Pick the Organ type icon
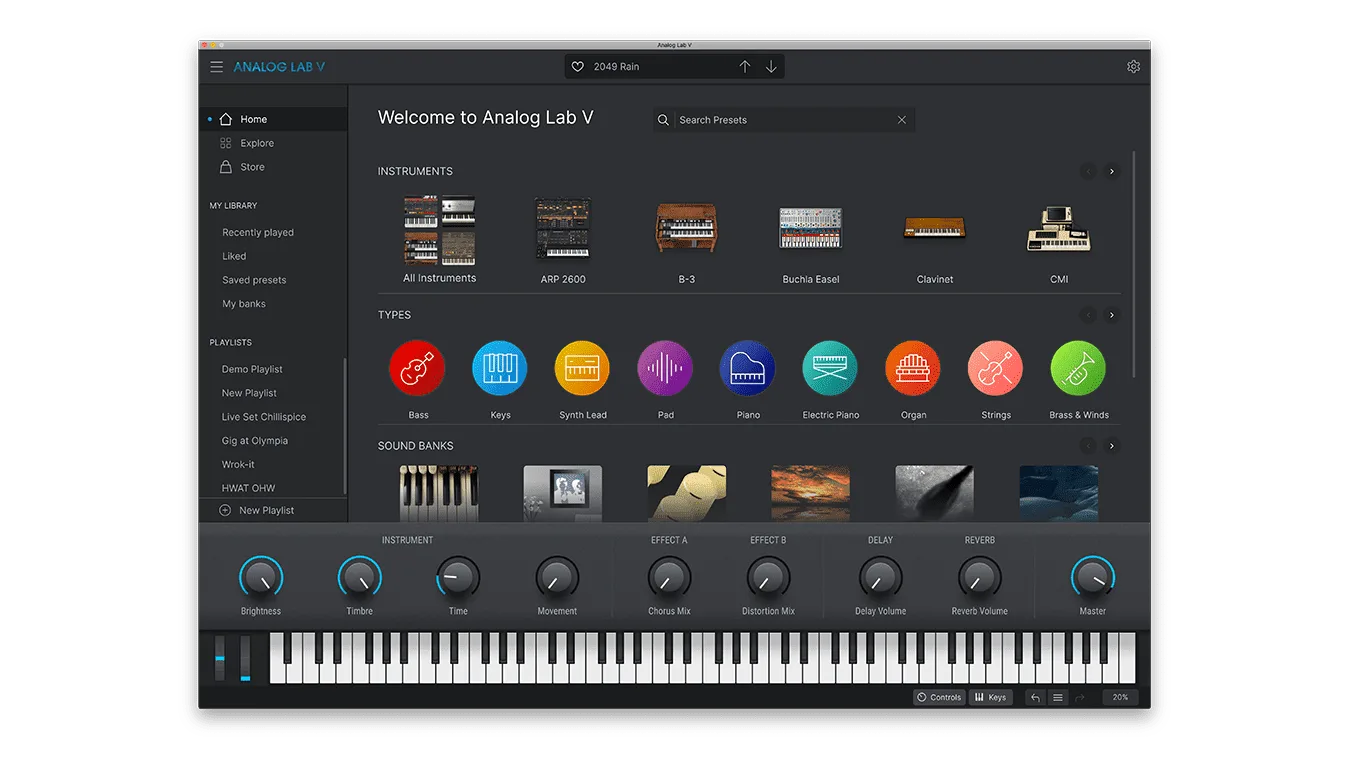The height and width of the screenshot is (773, 1349). click(x=913, y=368)
